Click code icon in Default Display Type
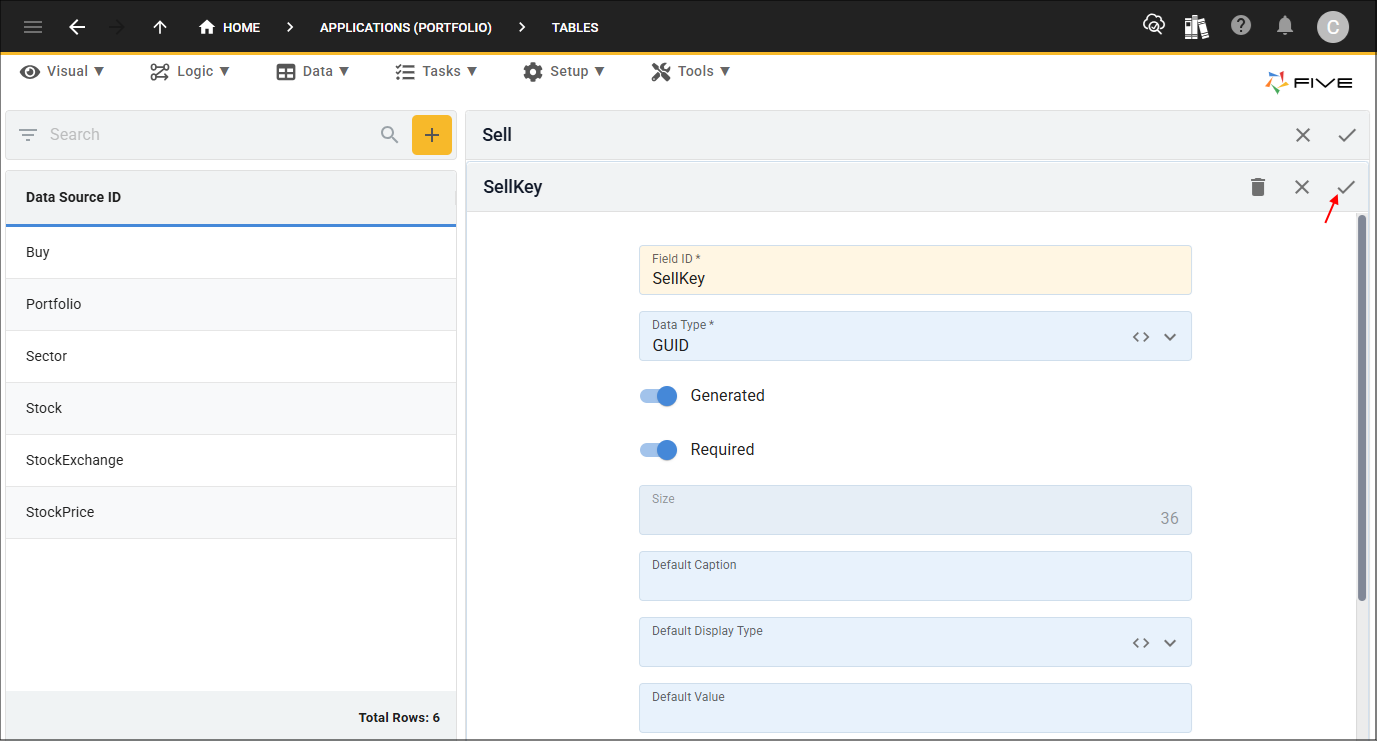 [1141, 643]
